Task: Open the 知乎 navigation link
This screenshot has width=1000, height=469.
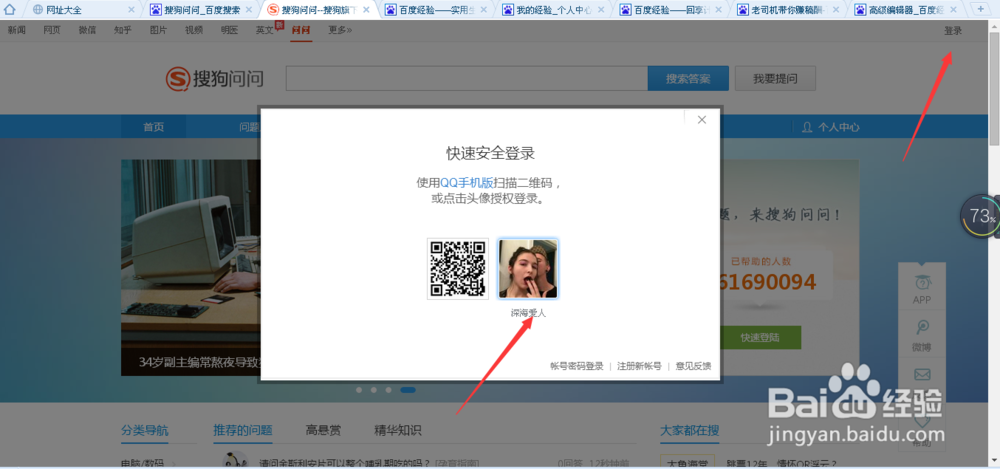Action: point(123,30)
